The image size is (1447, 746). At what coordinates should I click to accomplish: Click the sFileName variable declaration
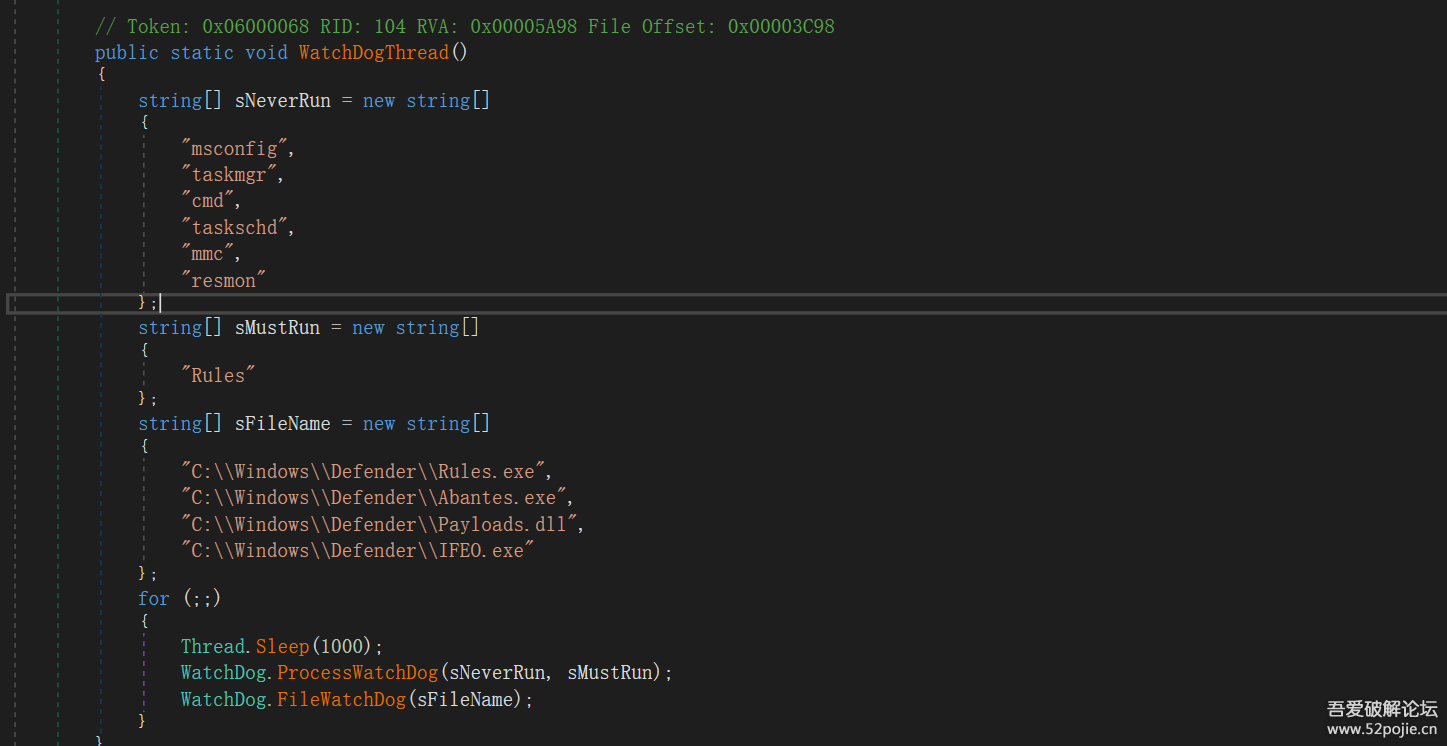coord(282,424)
